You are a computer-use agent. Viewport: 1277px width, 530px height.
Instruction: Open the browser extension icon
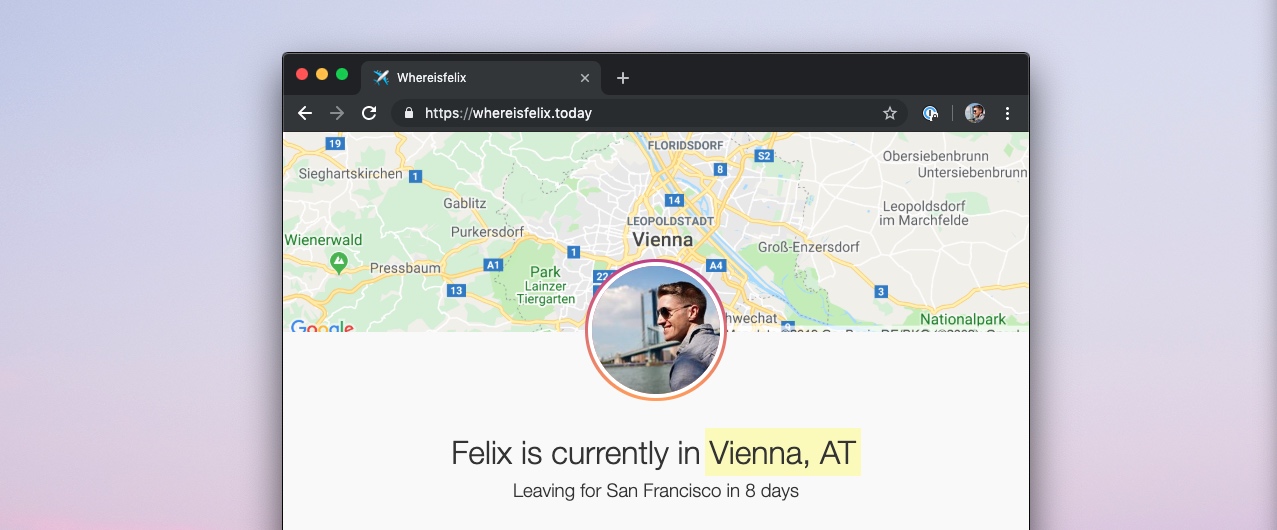(x=931, y=113)
